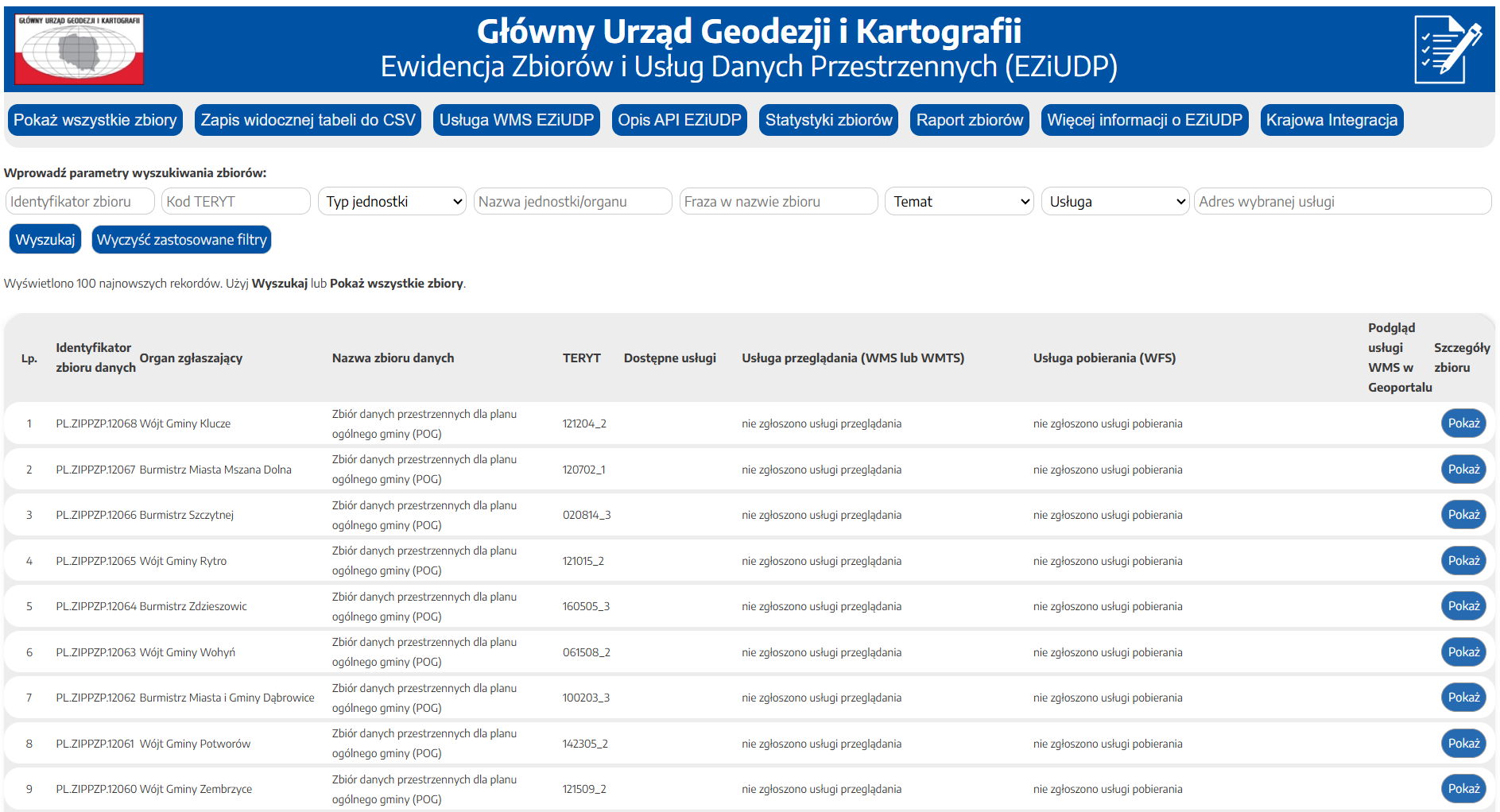Viewport: 1500px width, 812px height.
Task: Click the Usługa przeglądania (WMS lub WMTS) header
Action: pos(853,358)
